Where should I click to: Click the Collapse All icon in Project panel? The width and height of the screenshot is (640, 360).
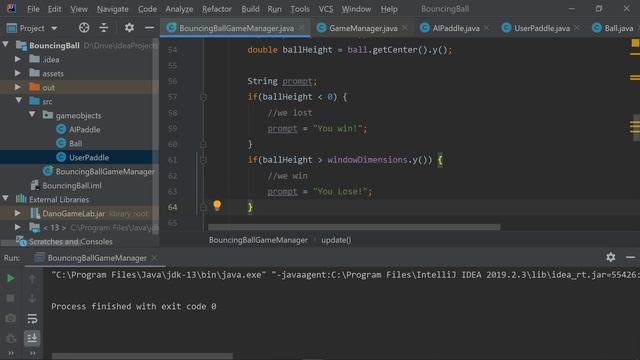point(104,28)
